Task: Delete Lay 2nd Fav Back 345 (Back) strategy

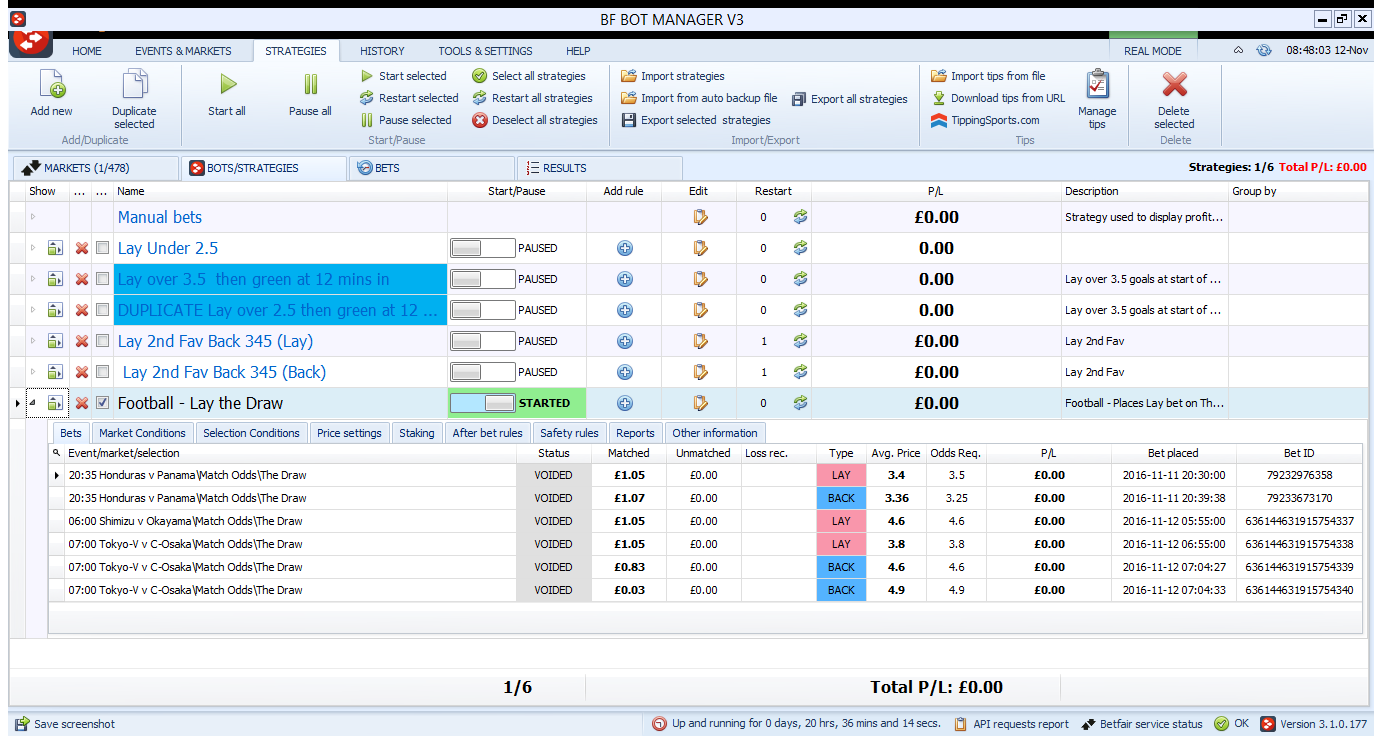Action: coord(82,372)
